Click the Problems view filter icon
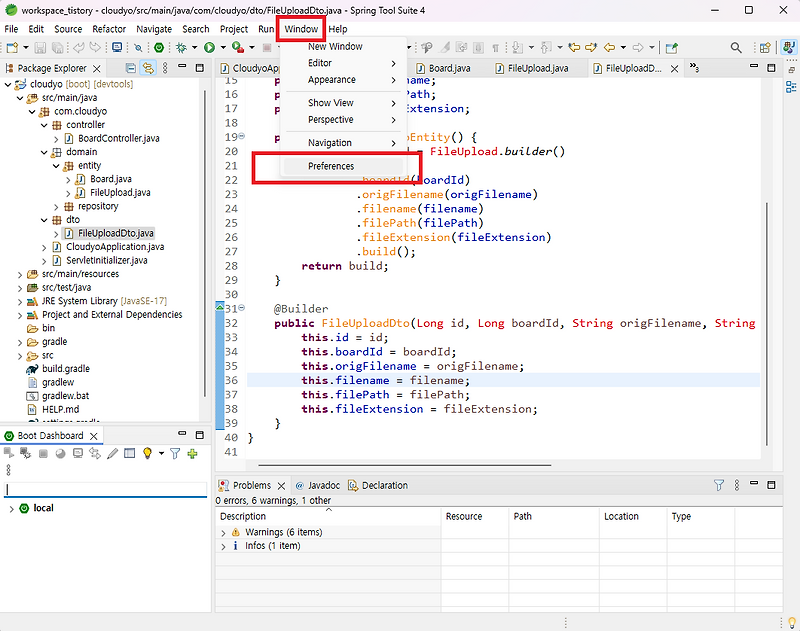This screenshot has width=800, height=631. click(718, 485)
